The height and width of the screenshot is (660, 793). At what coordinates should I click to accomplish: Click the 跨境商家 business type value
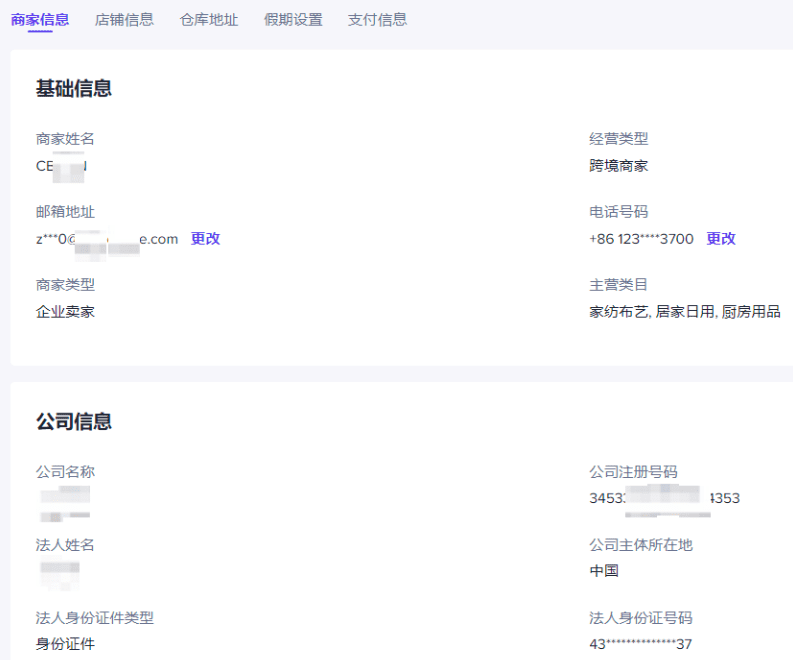pyautogui.click(x=619, y=166)
